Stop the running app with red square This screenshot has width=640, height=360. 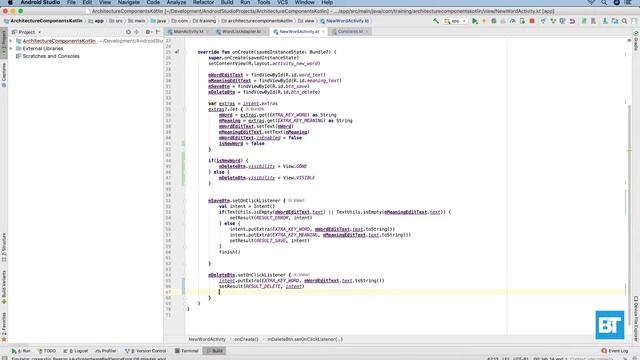click(x=532, y=21)
